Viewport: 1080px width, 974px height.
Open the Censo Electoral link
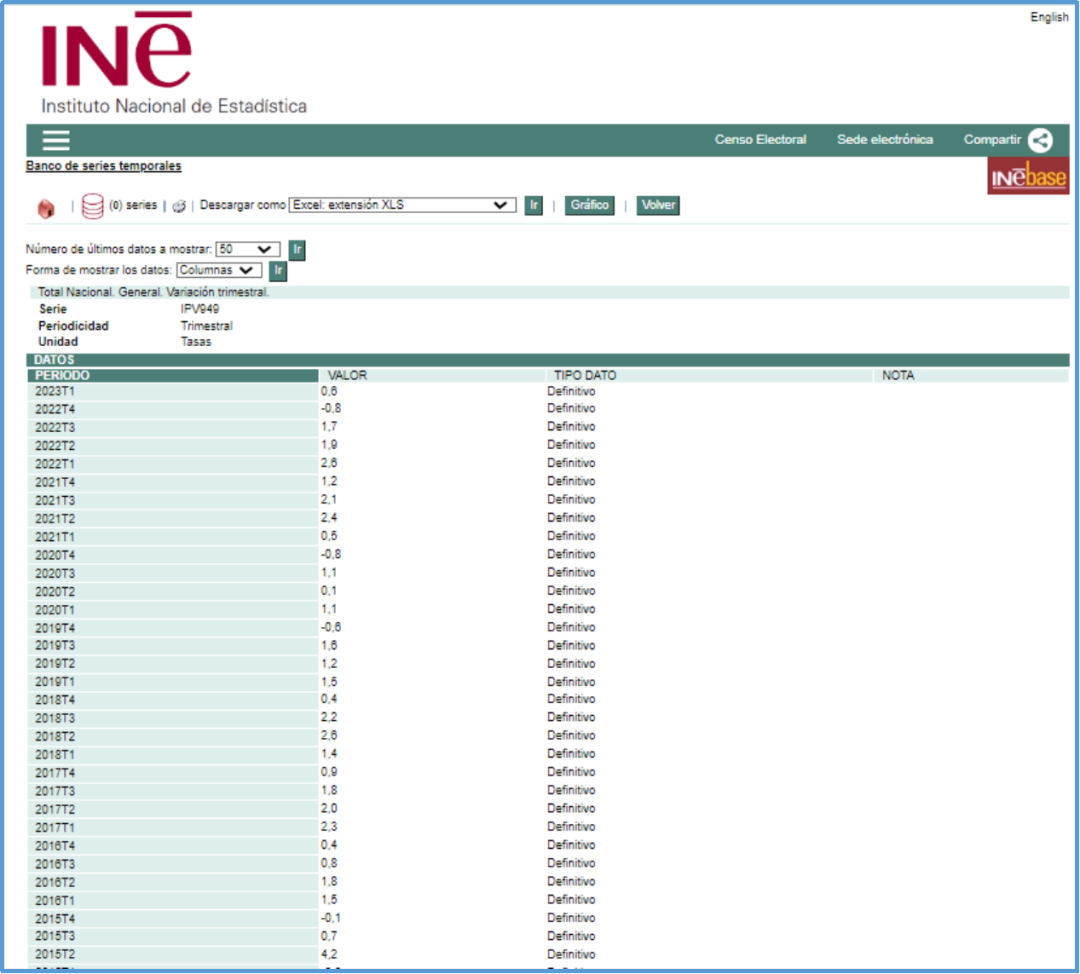(x=760, y=140)
